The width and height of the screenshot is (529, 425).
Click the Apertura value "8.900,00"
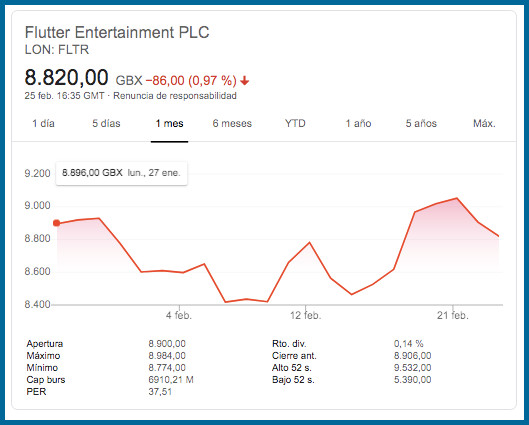point(167,344)
